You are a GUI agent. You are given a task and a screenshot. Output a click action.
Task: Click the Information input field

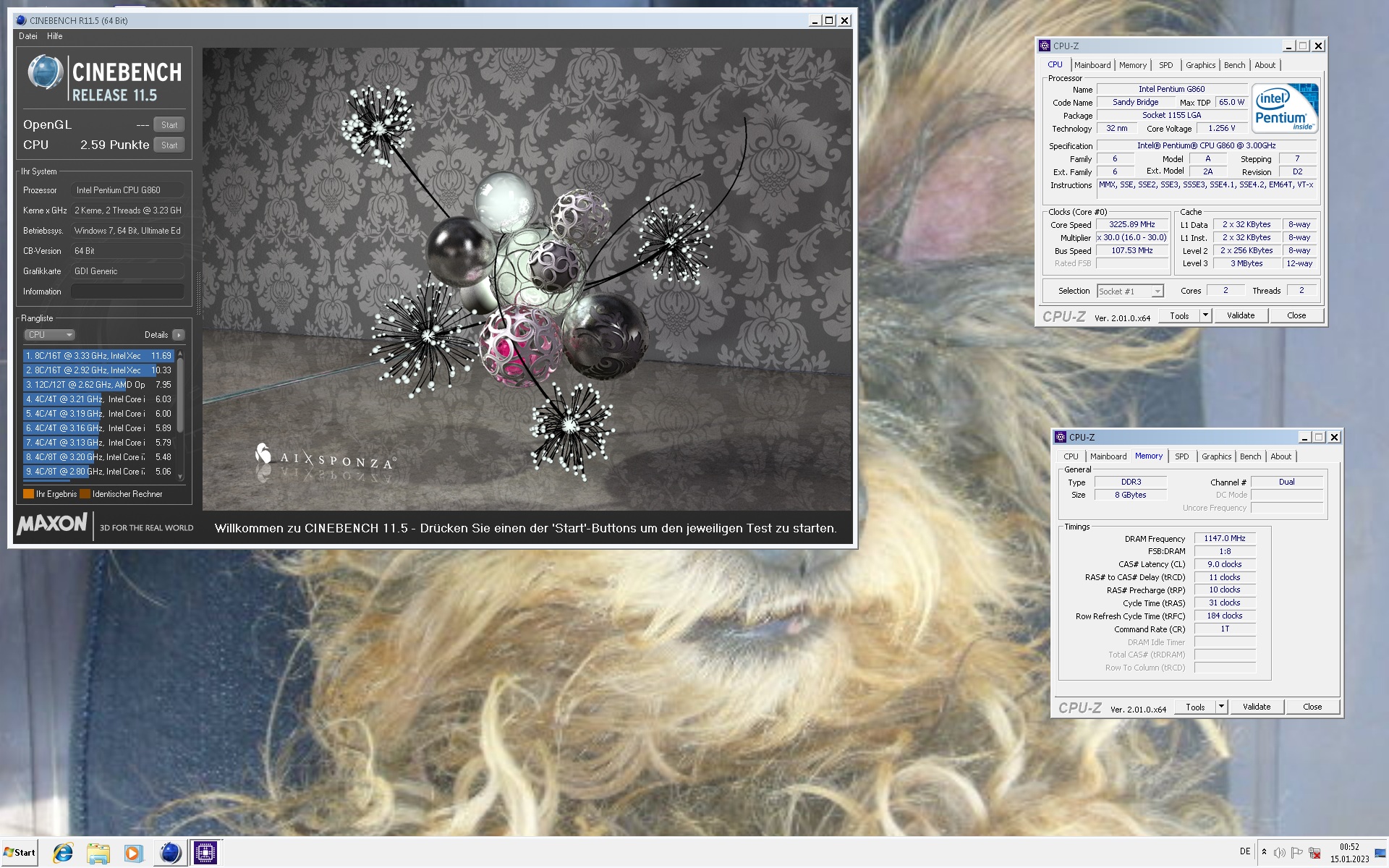pyautogui.click(x=127, y=292)
